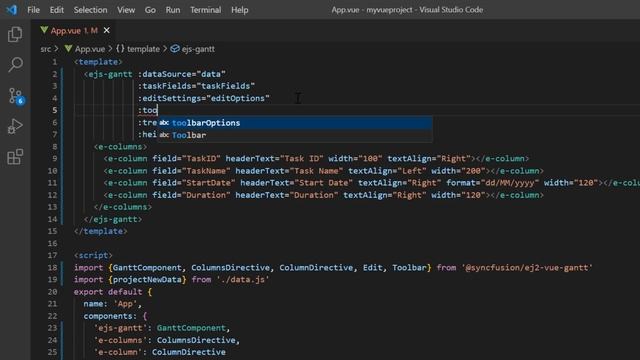Screen dimensions: 640x360
Task: Click ejs-gantt in the breadcrumb path
Action: (x=198, y=49)
